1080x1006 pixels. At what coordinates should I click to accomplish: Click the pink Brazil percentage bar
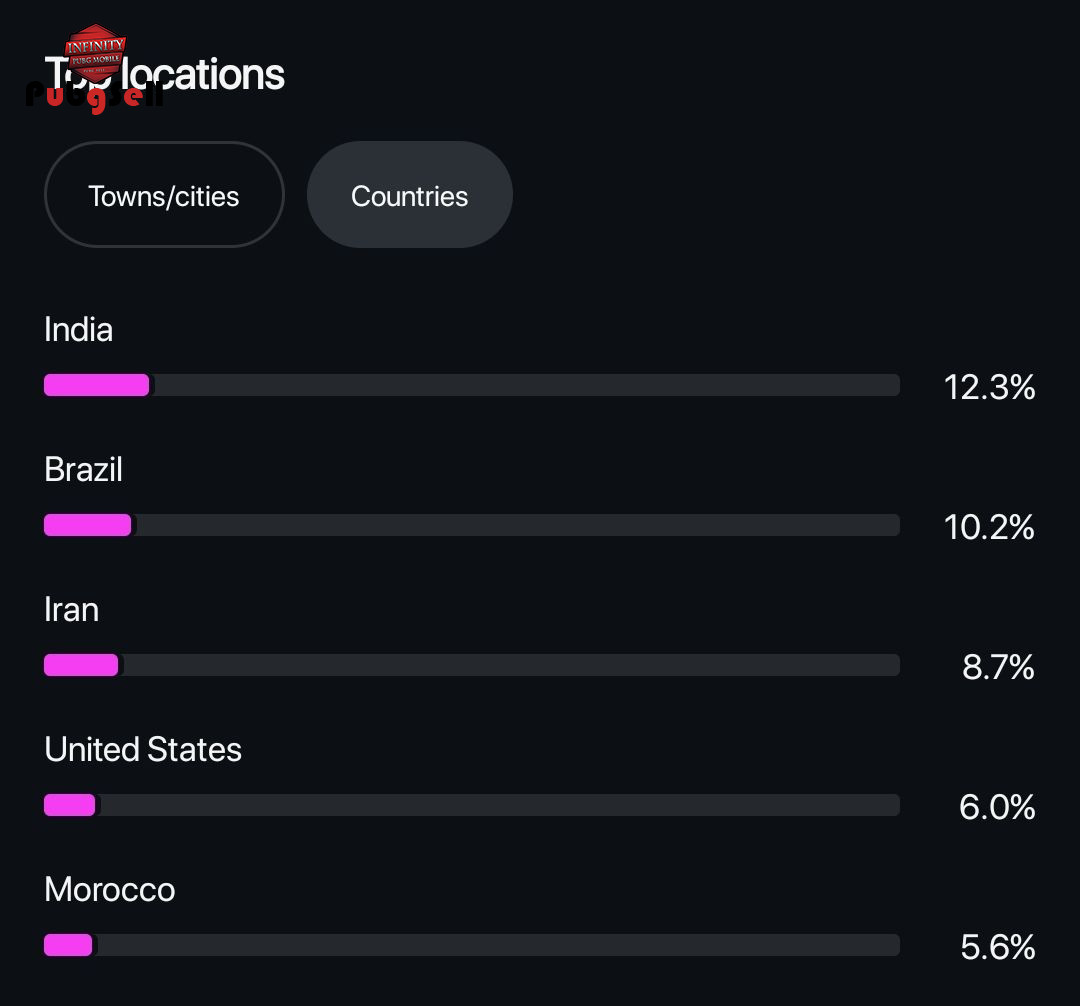coord(88,525)
